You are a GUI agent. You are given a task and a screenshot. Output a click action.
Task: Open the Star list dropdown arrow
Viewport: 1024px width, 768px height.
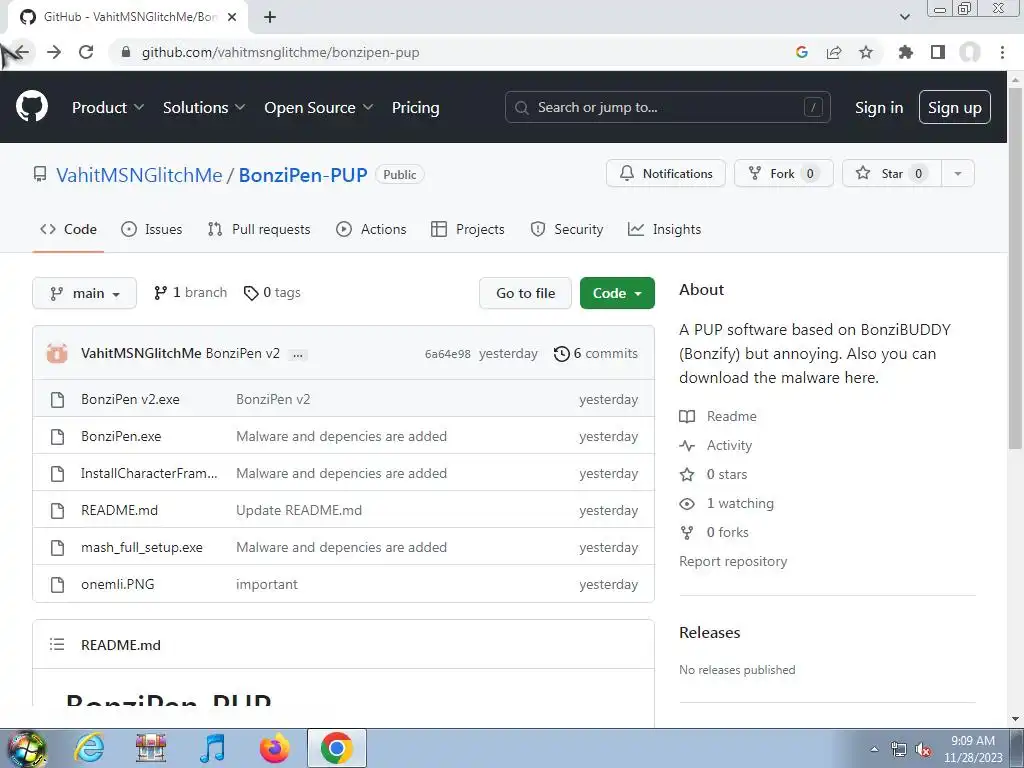point(958,174)
